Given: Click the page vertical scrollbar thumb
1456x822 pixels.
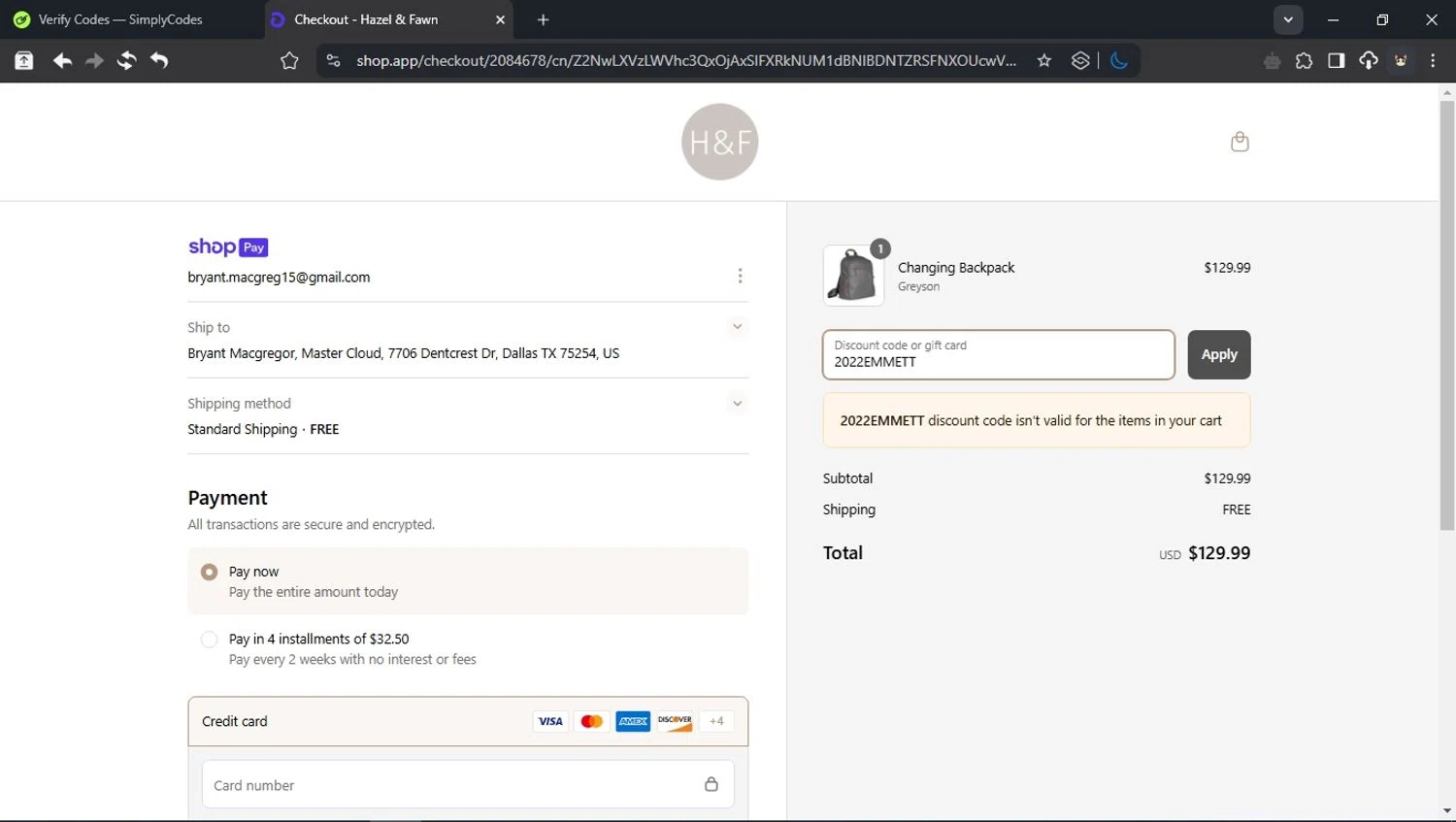Looking at the screenshot, I should (1447, 315).
